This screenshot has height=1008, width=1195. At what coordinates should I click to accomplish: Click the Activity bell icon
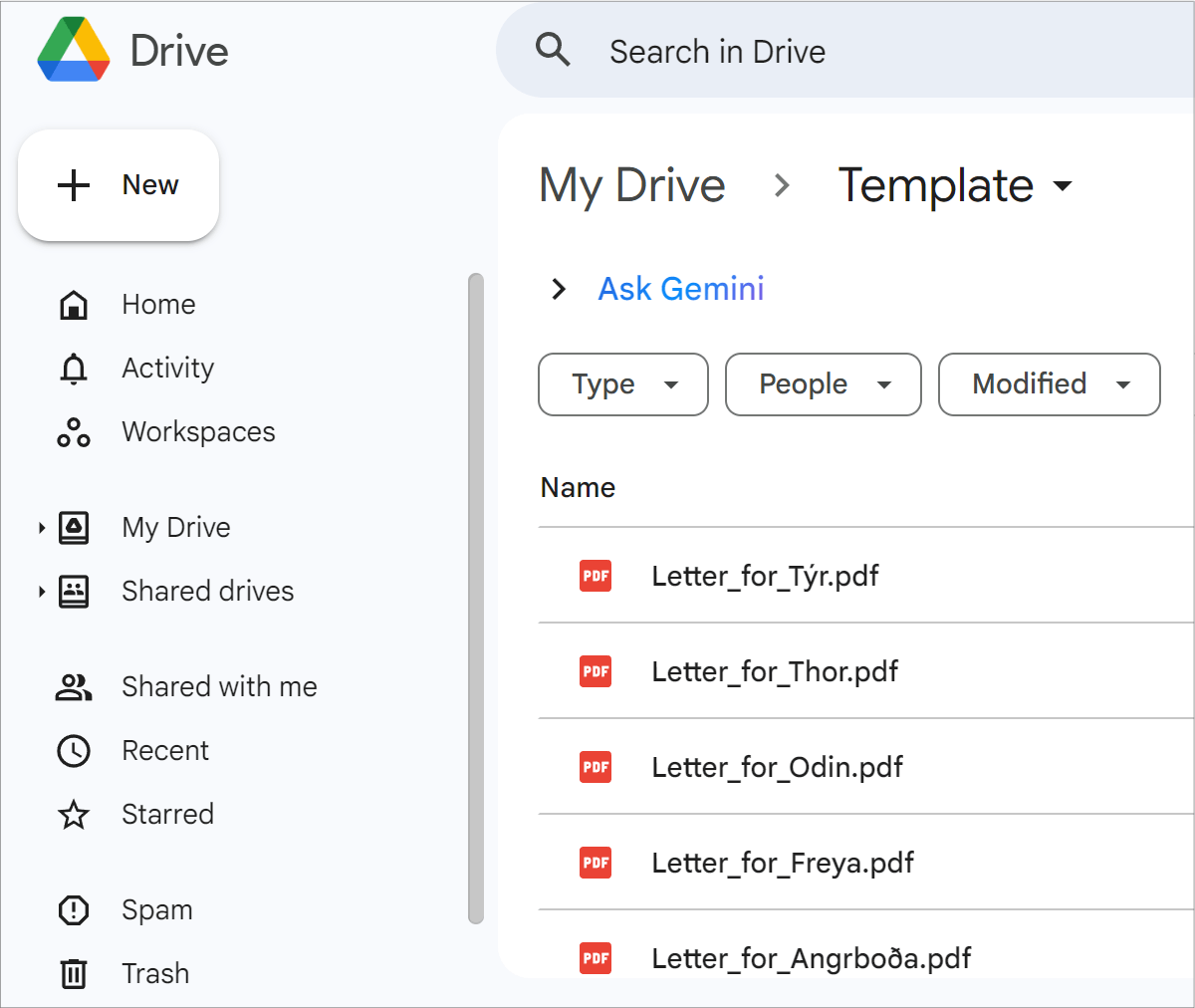click(x=74, y=369)
